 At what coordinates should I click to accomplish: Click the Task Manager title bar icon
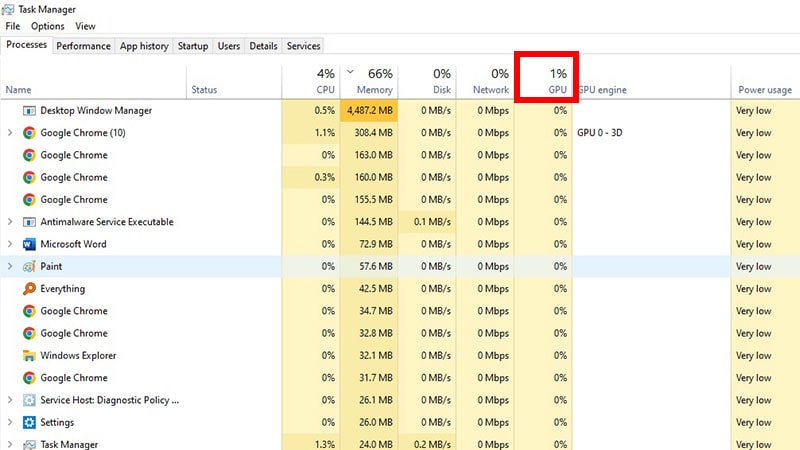coord(8,9)
